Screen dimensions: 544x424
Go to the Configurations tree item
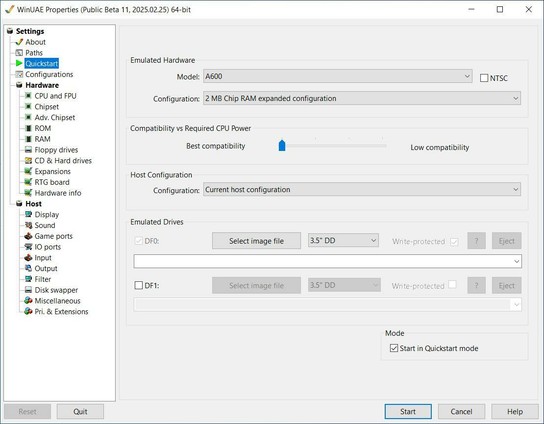click(x=49, y=74)
